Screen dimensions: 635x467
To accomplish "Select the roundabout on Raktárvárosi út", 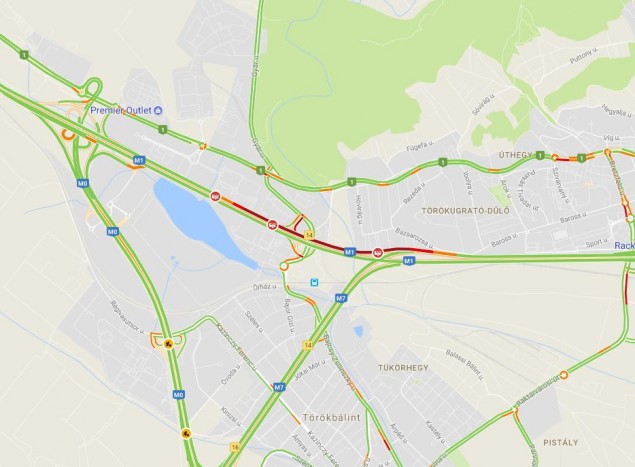I will [563, 375].
